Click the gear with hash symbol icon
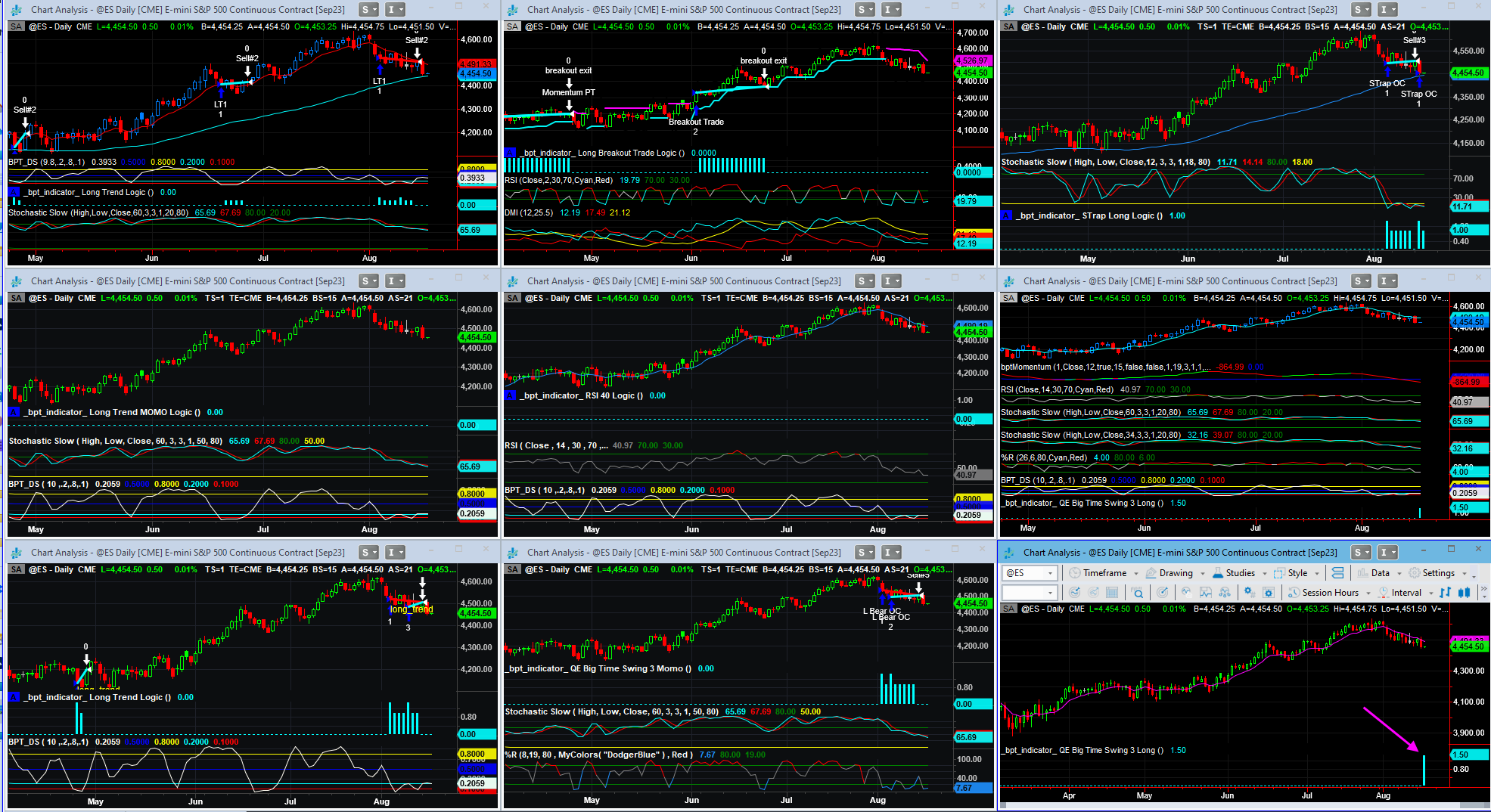1491x812 pixels. pos(1249,593)
